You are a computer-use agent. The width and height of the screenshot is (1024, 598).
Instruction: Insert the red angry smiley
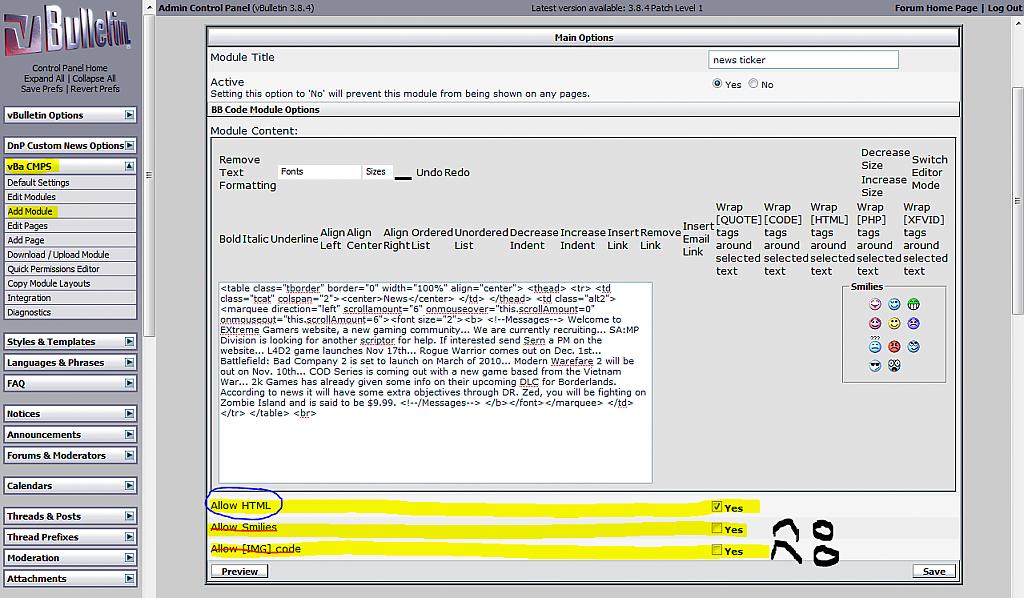[x=894, y=347]
